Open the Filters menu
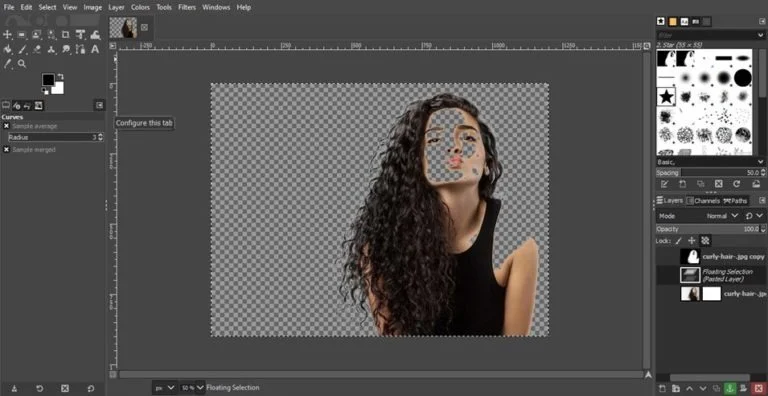The height and width of the screenshot is (396, 768). [x=187, y=7]
